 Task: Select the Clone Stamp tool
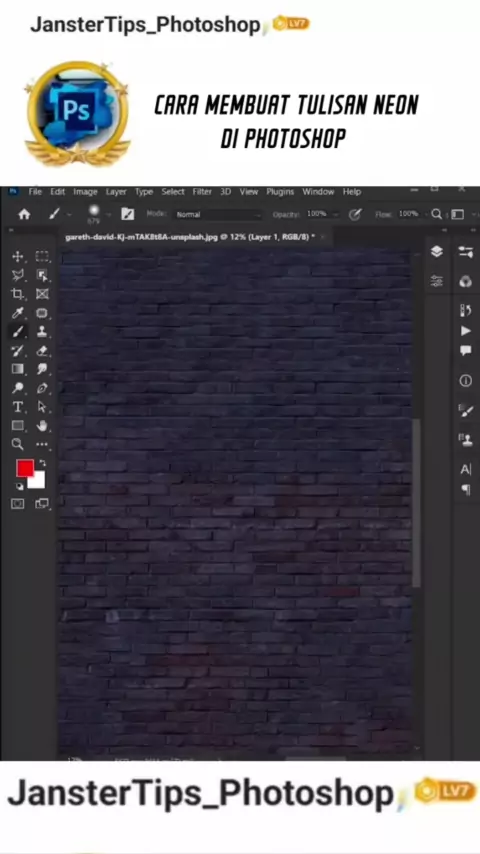[42, 331]
